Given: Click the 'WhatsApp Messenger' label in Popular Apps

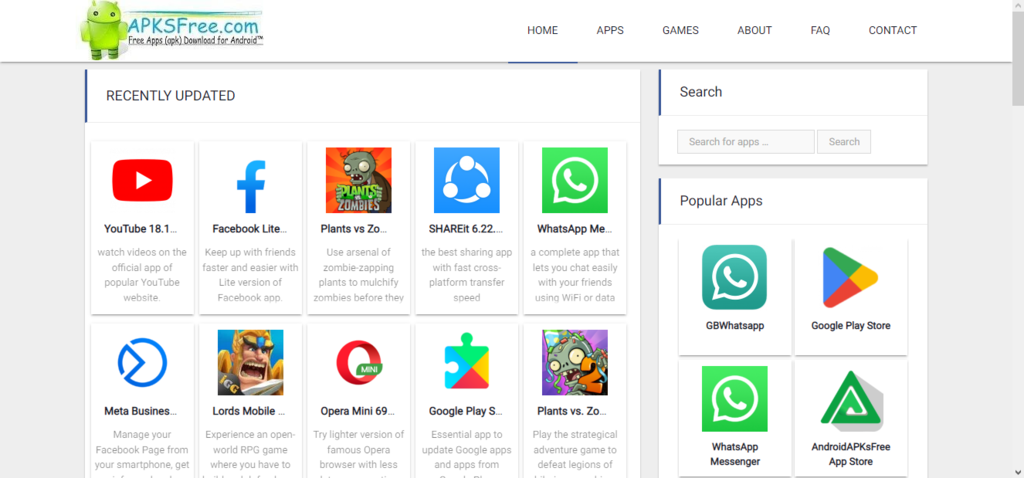Looking at the screenshot, I should [x=735, y=454].
